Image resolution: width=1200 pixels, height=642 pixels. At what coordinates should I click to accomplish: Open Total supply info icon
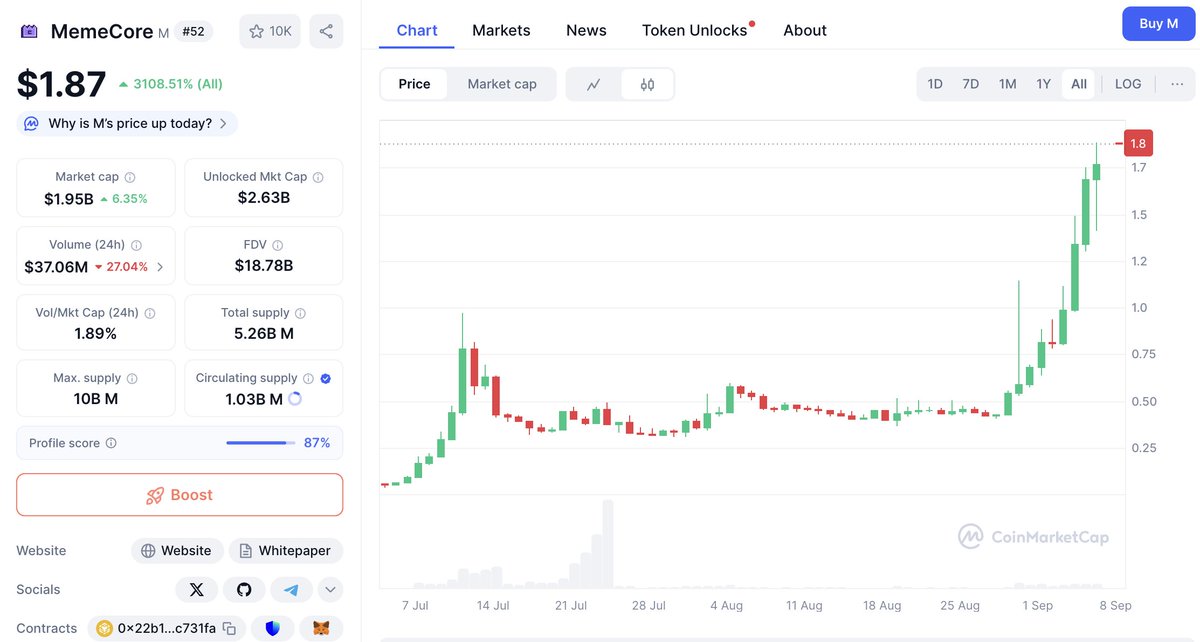(x=300, y=313)
